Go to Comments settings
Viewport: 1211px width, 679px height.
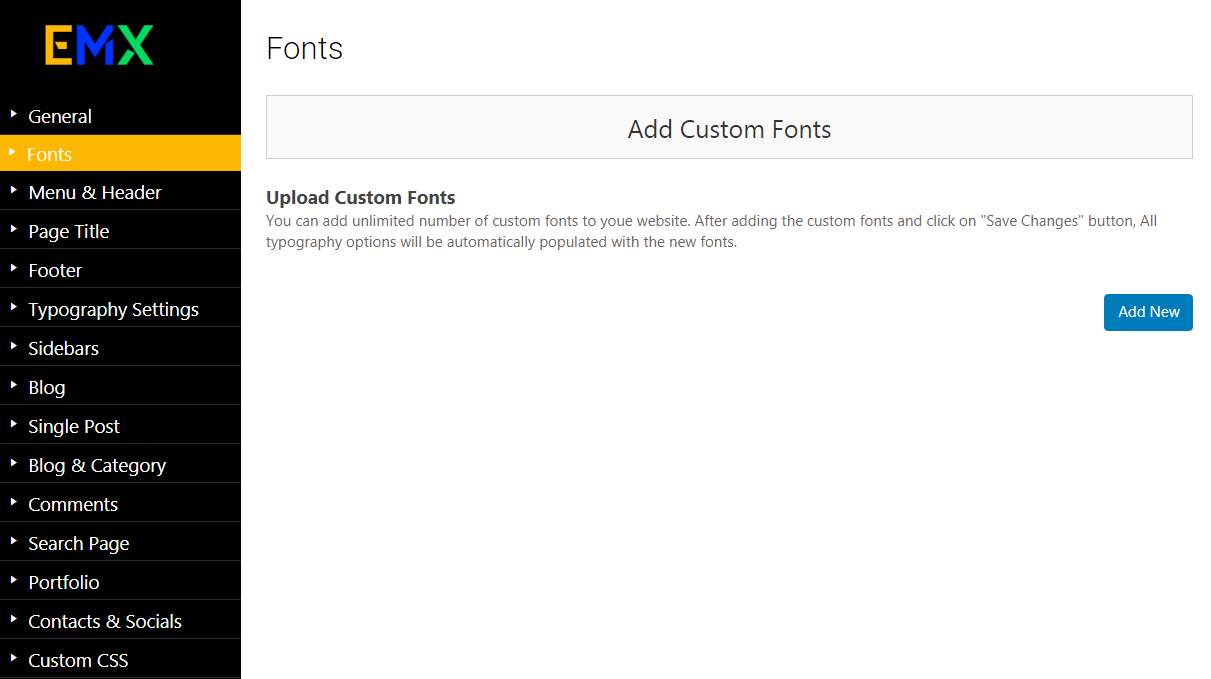[73, 504]
